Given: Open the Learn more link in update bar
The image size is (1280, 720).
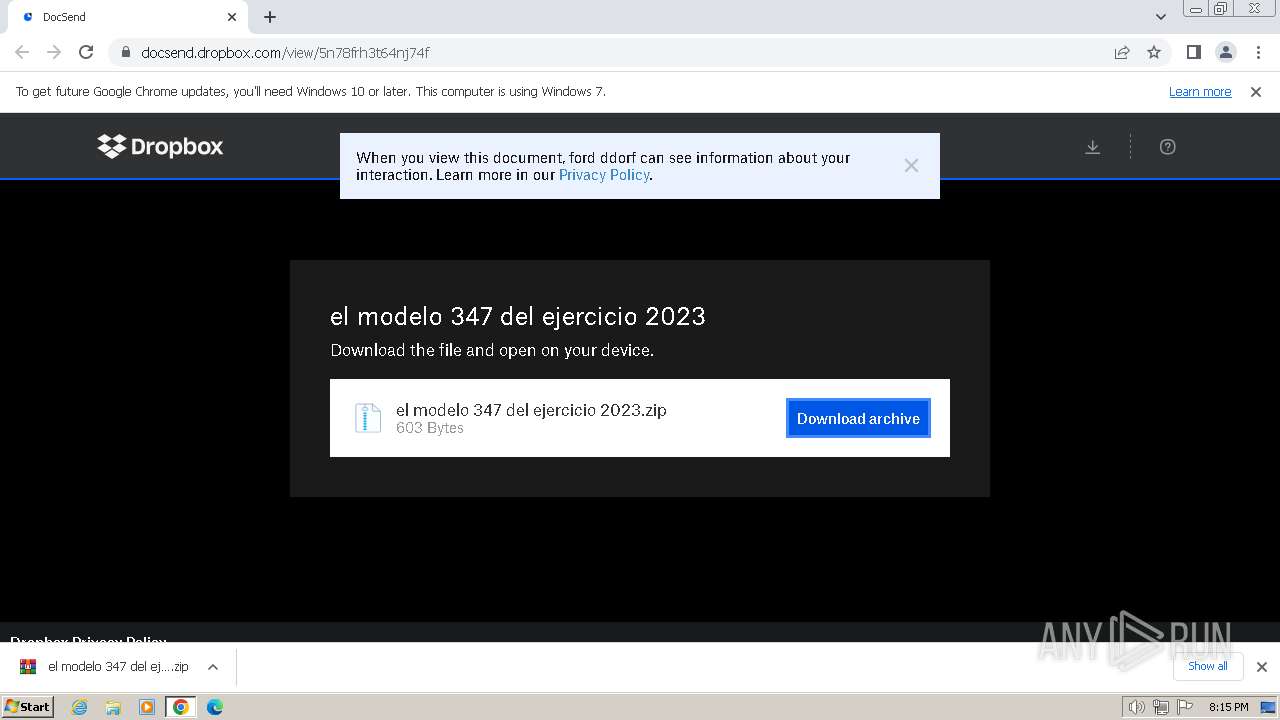Looking at the screenshot, I should pos(1200,92).
